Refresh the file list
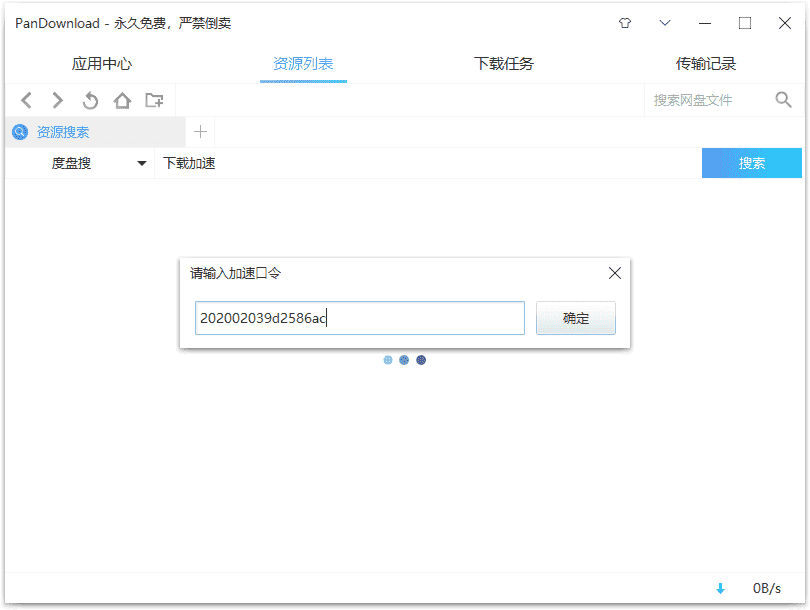 [x=90, y=100]
